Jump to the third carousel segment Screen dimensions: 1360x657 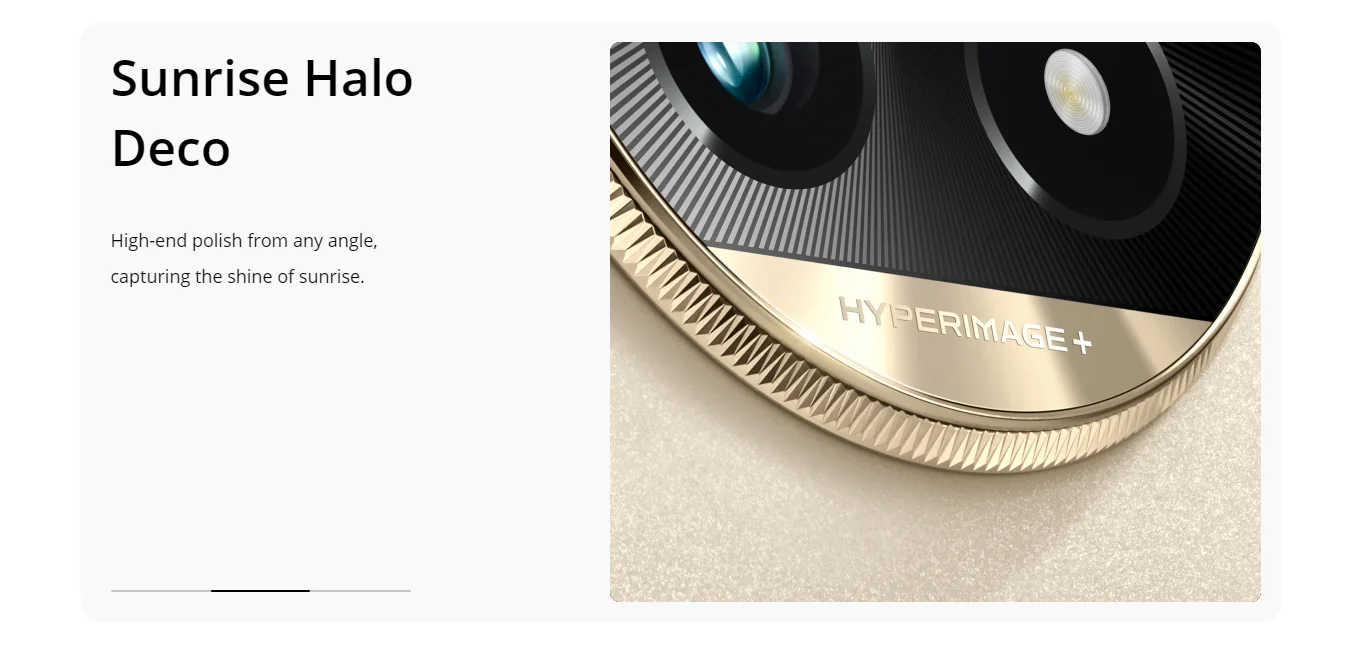click(x=360, y=591)
